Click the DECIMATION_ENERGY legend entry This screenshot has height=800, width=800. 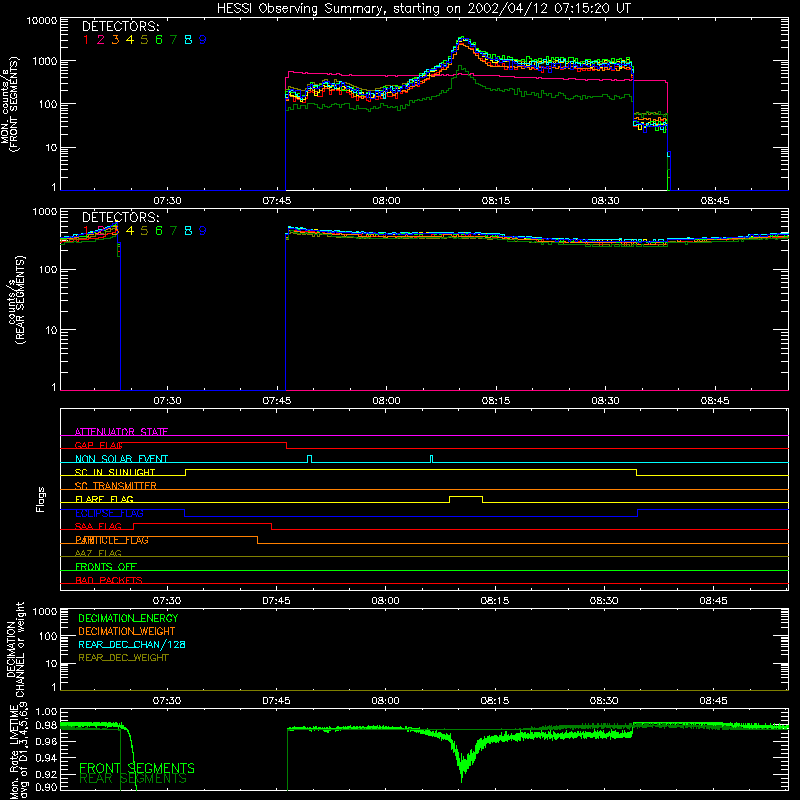tap(128, 618)
